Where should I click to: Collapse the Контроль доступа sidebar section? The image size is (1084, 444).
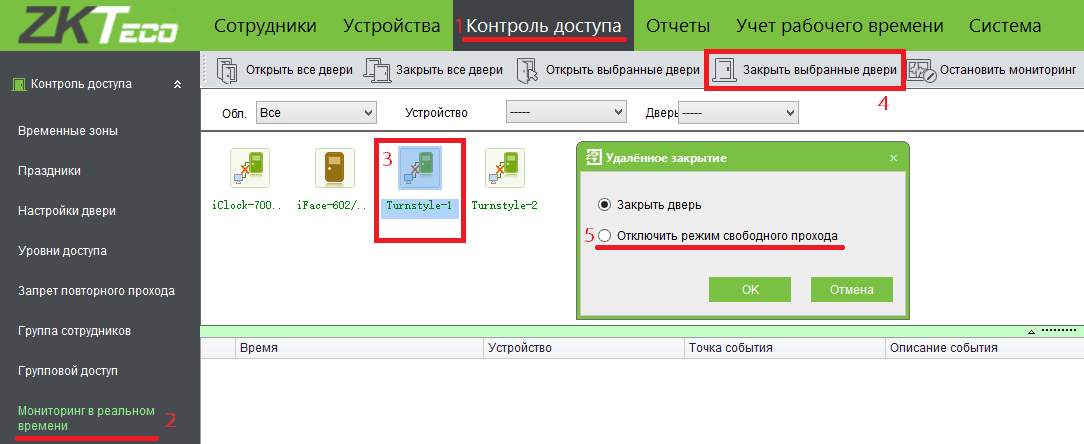[x=178, y=84]
